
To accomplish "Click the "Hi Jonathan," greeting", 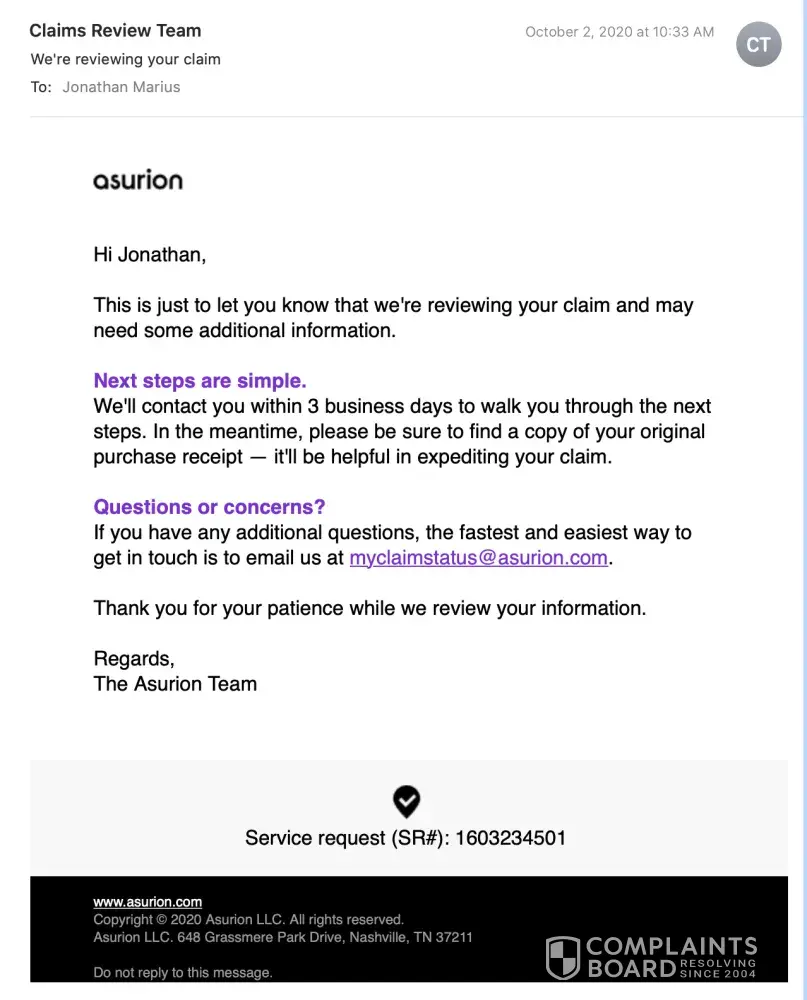I will 150,255.
